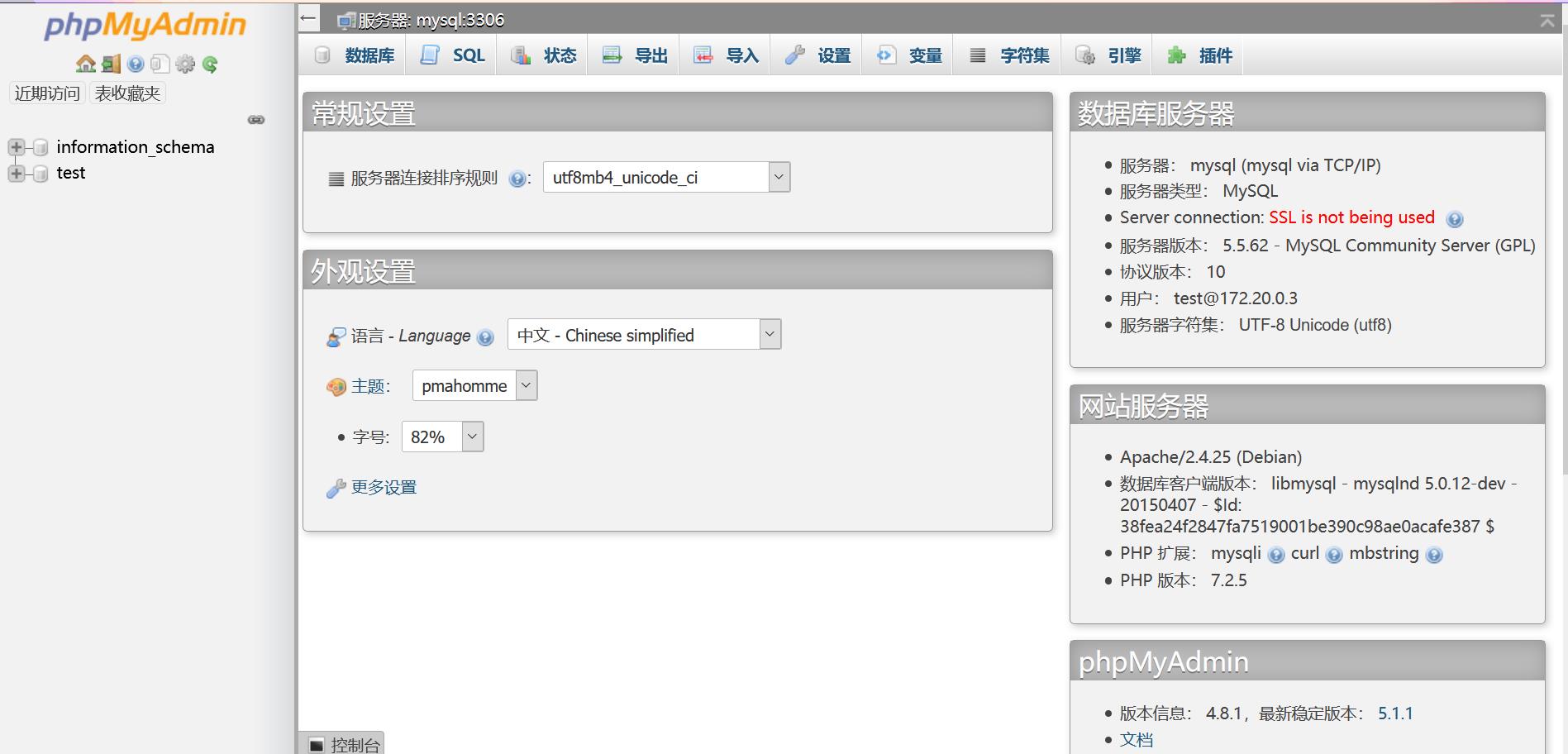Image resolution: width=1568 pixels, height=754 pixels.
Task: Click the list icon before 服务器连接排序规则
Action: [x=336, y=179]
